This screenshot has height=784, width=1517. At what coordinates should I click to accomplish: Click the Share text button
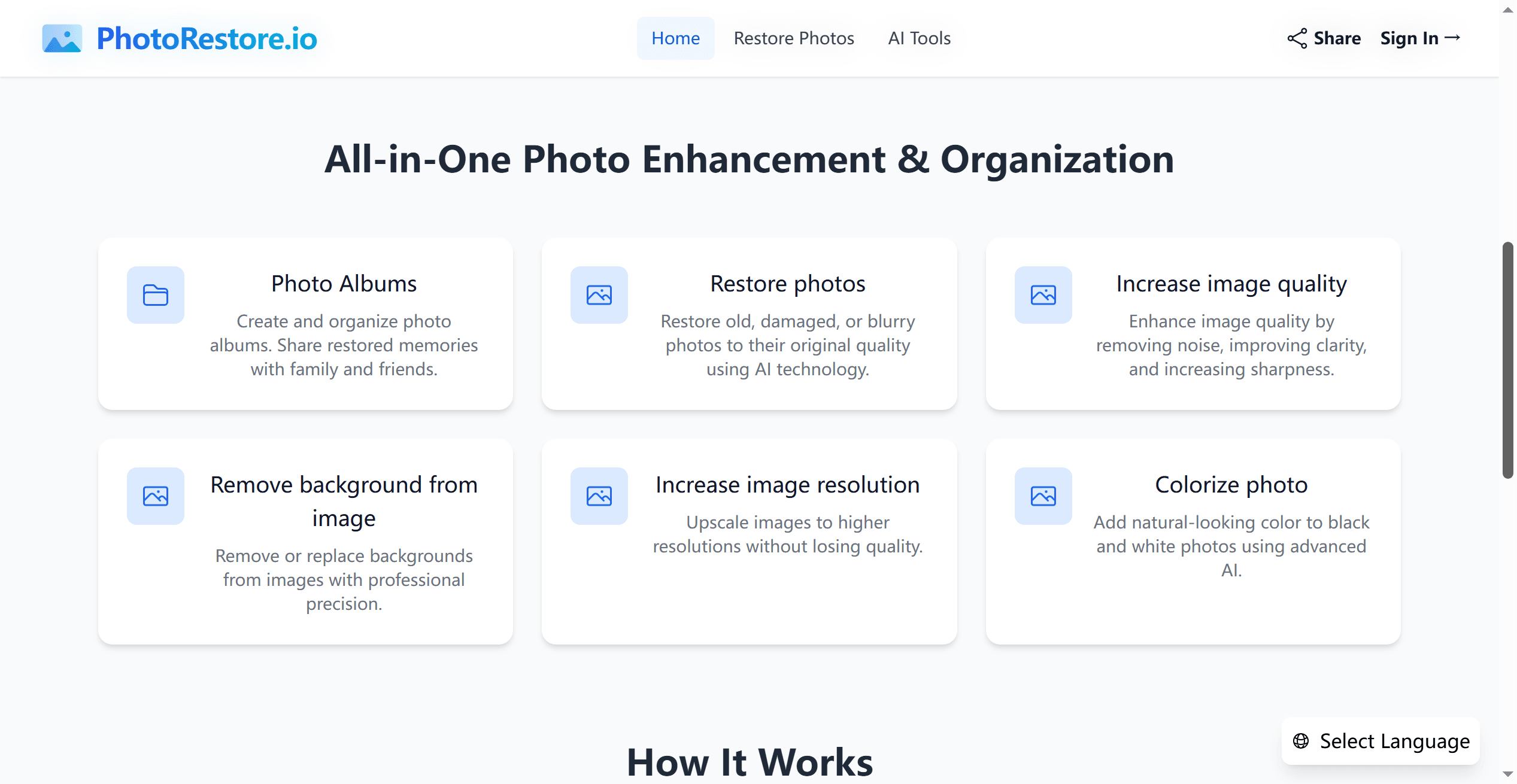pyautogui.click(x=1337, y=38)
